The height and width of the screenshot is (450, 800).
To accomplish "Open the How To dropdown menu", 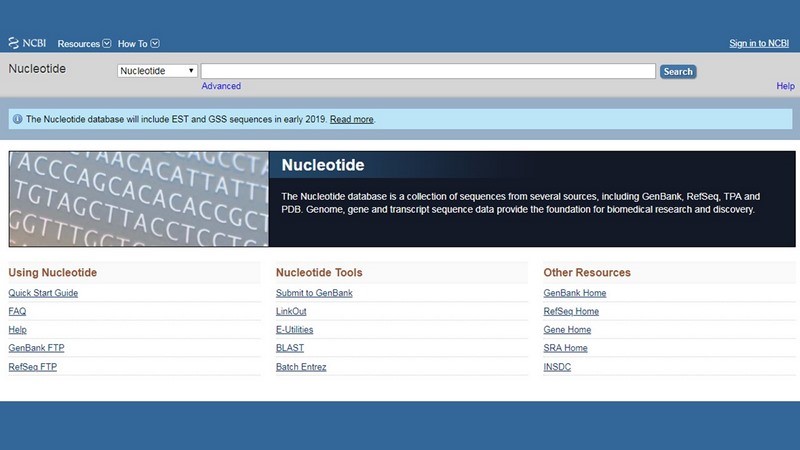I will coord(138,44).
